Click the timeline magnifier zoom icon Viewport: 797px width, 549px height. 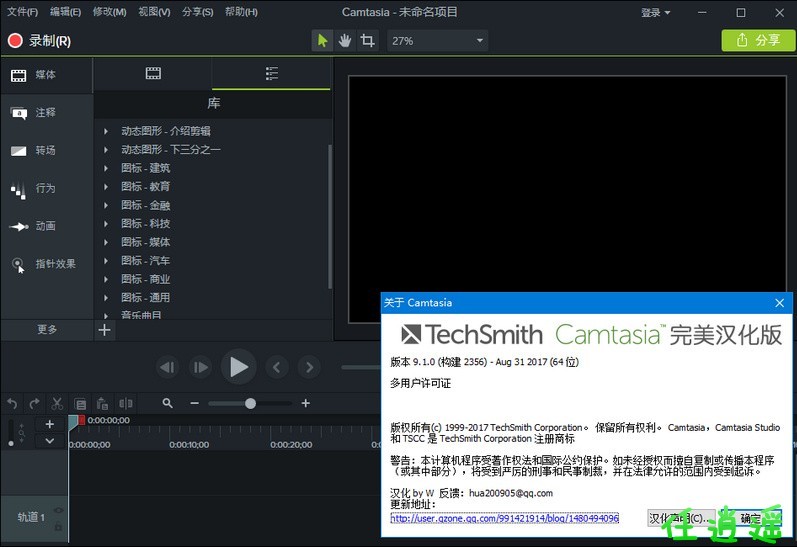pyautogui.click(x=167, y=404)
